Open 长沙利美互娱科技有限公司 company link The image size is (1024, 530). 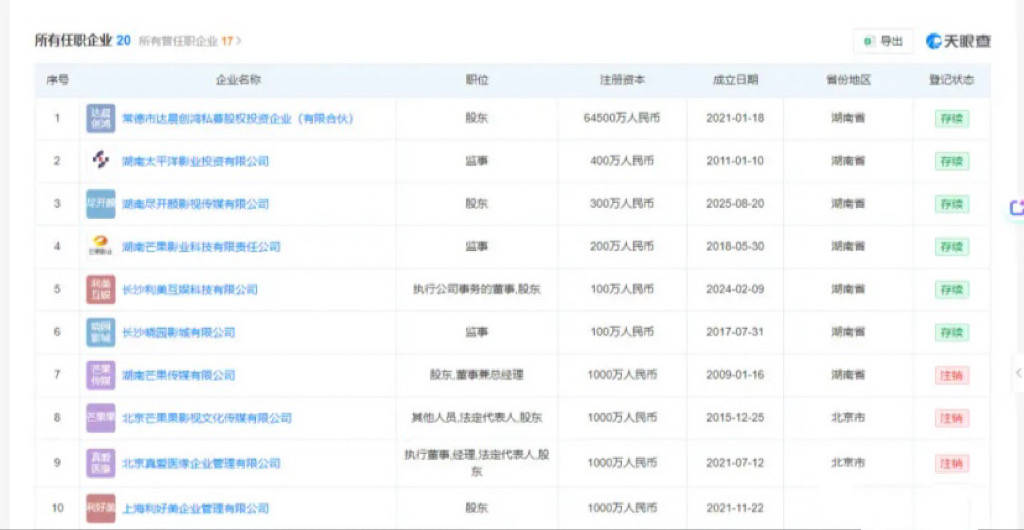[x=189, y=290]
